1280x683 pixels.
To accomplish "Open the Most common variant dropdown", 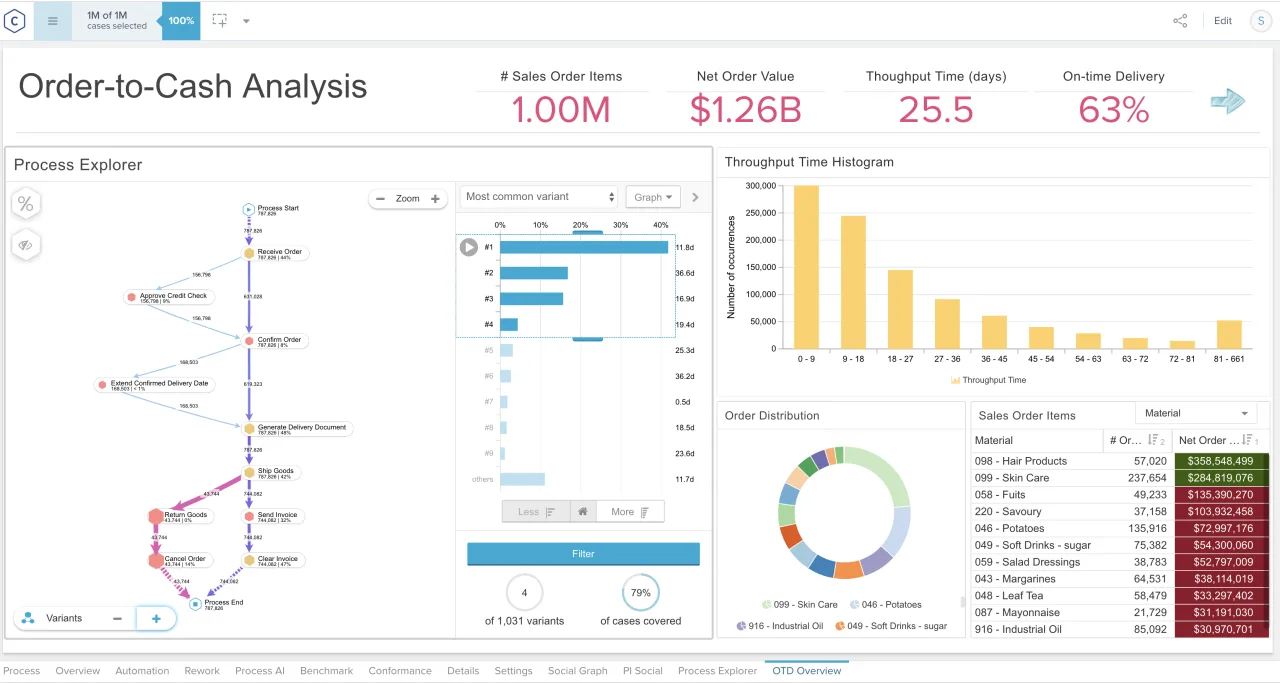I will pyautogui.click(x=538, y=196).
